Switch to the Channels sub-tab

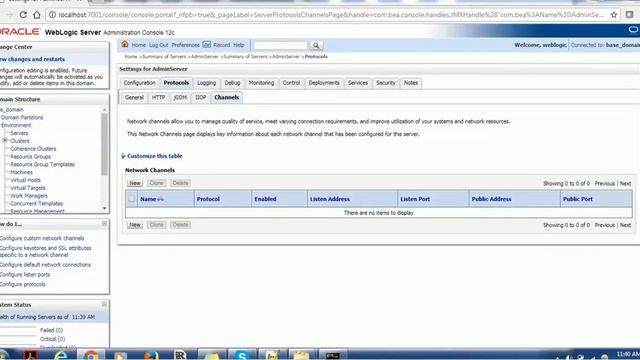click(227, 98)
